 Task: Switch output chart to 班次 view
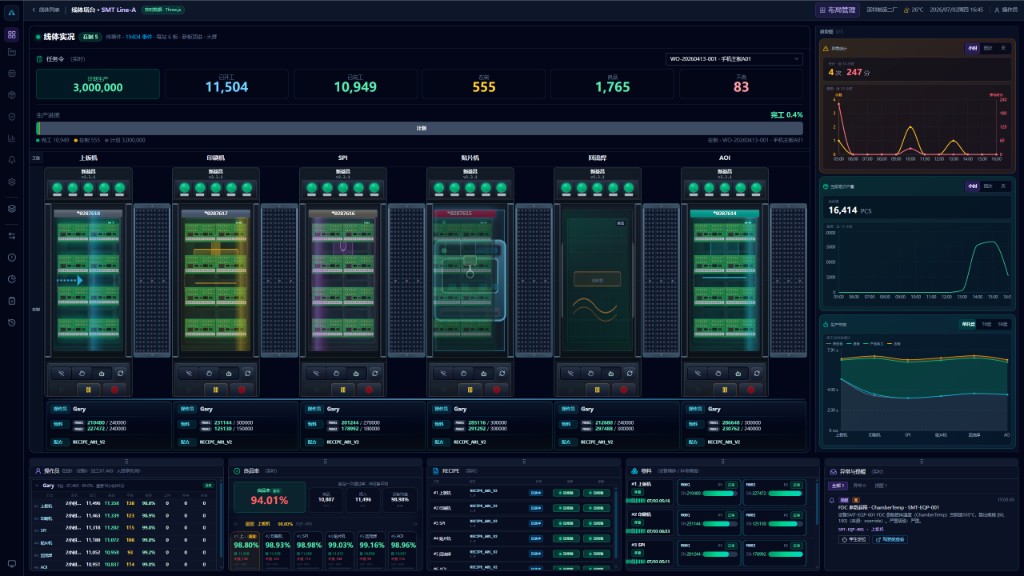(988, 186)
